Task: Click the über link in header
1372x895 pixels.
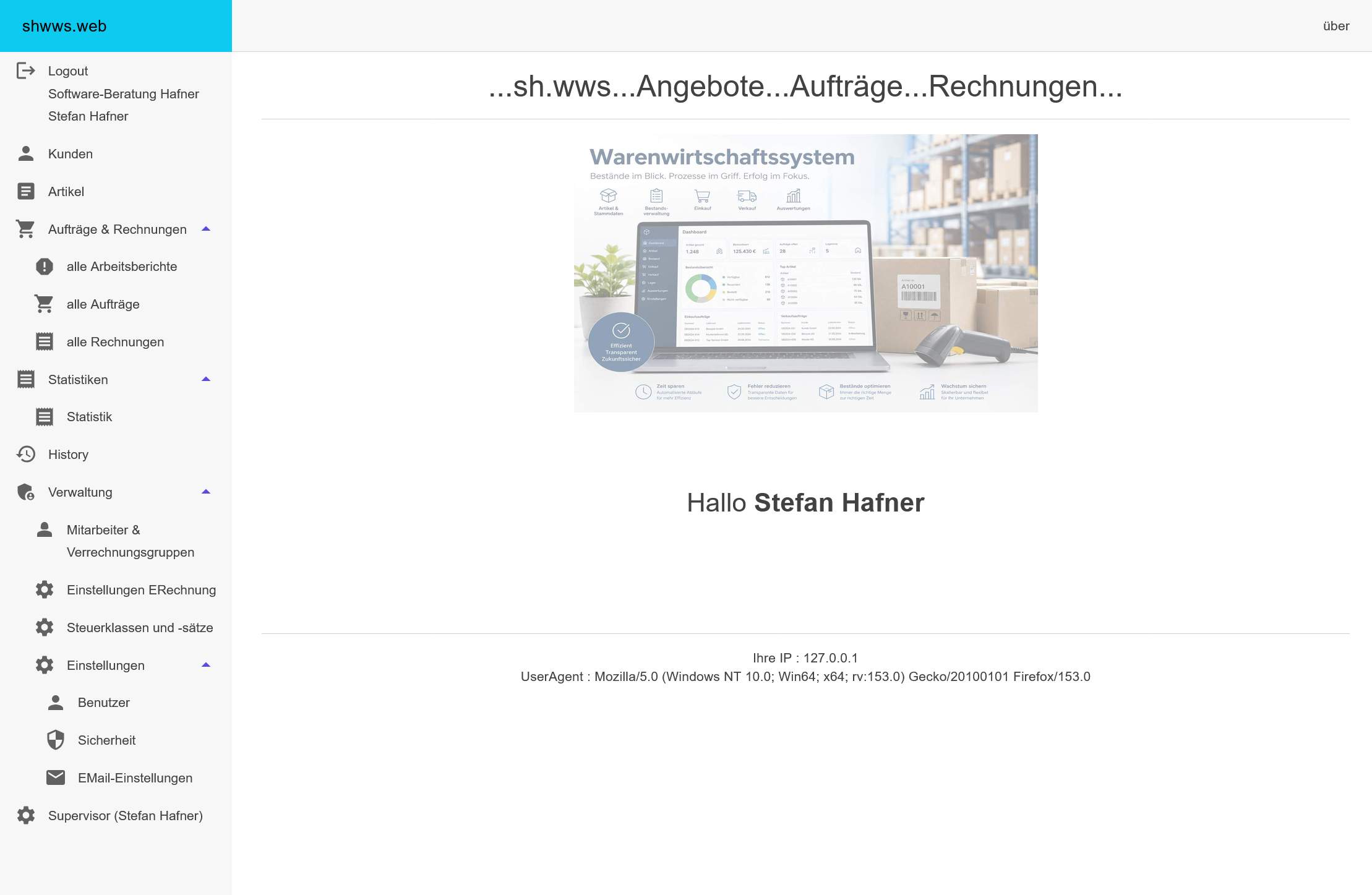Action: (1336, 26)
